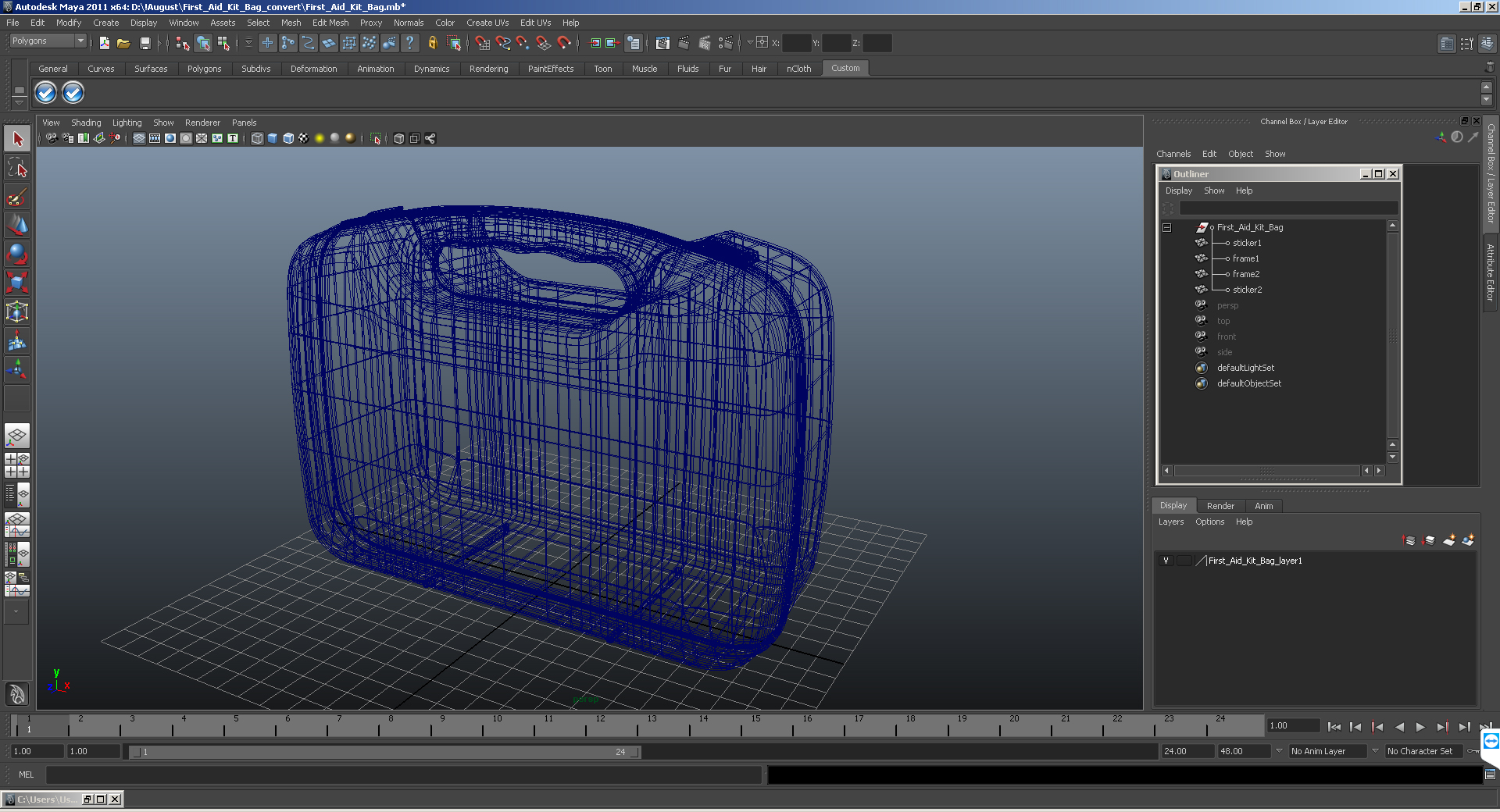
Task: Move selected layer up in list
Action: pyautogui.click(x=1409, y=540)
